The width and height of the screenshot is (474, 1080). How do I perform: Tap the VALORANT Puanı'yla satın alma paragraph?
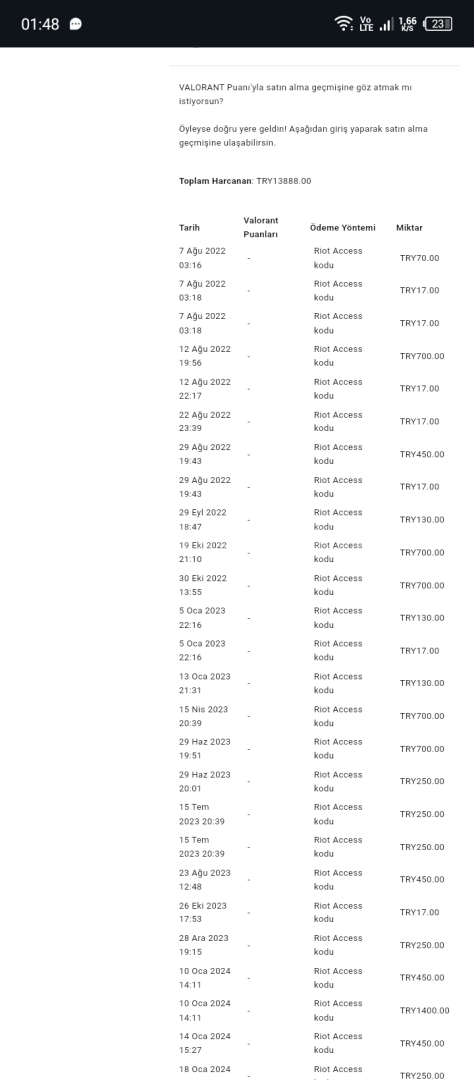click(x=296, y=94)
